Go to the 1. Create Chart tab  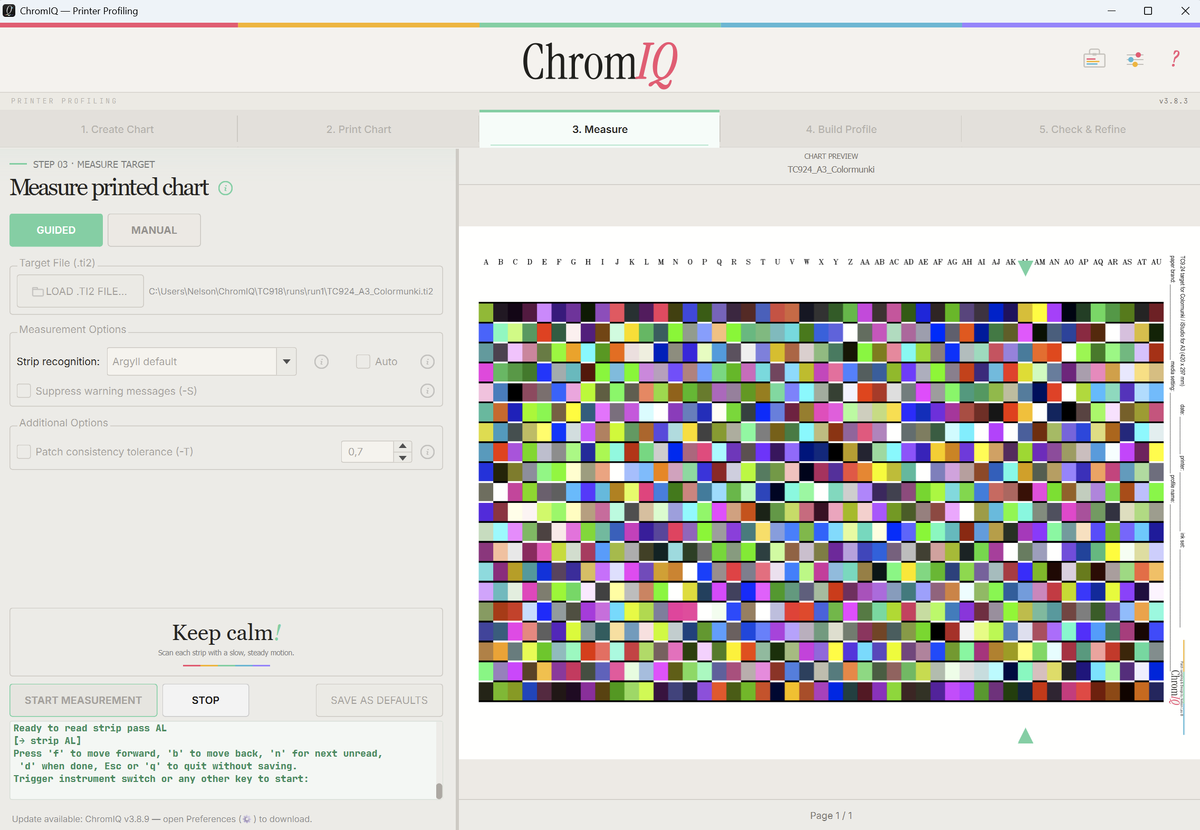pos(118,129)
